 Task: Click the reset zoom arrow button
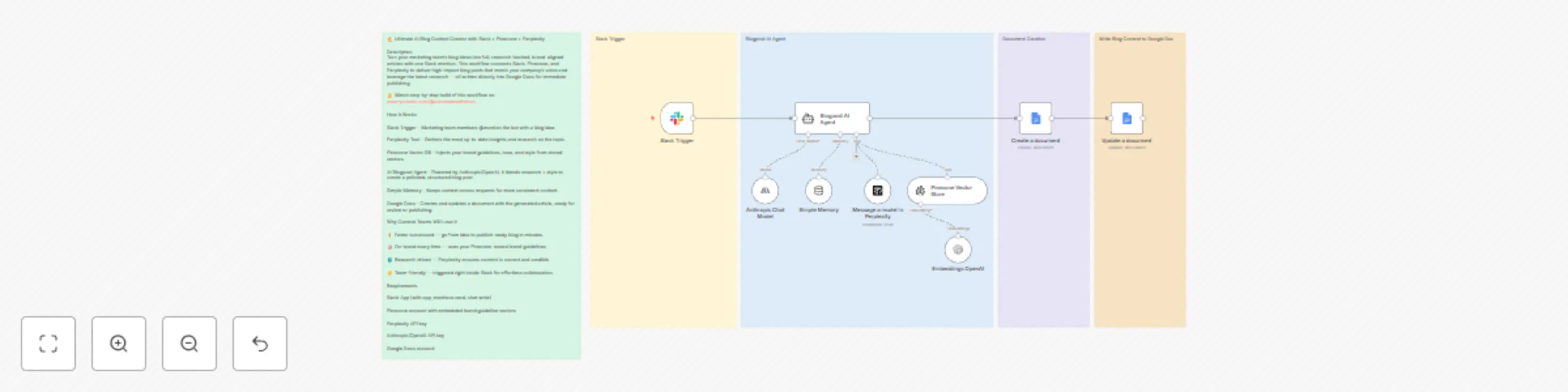(x=260, y=344)
